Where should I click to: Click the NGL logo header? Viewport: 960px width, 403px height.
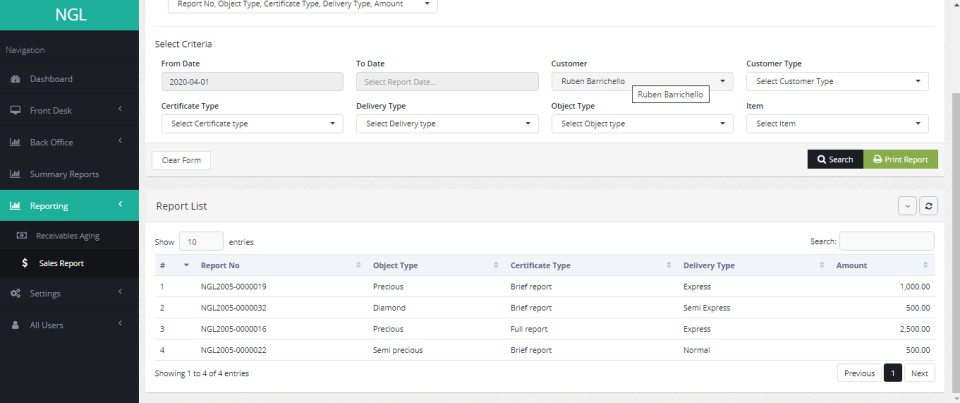[x=69, y=15]
